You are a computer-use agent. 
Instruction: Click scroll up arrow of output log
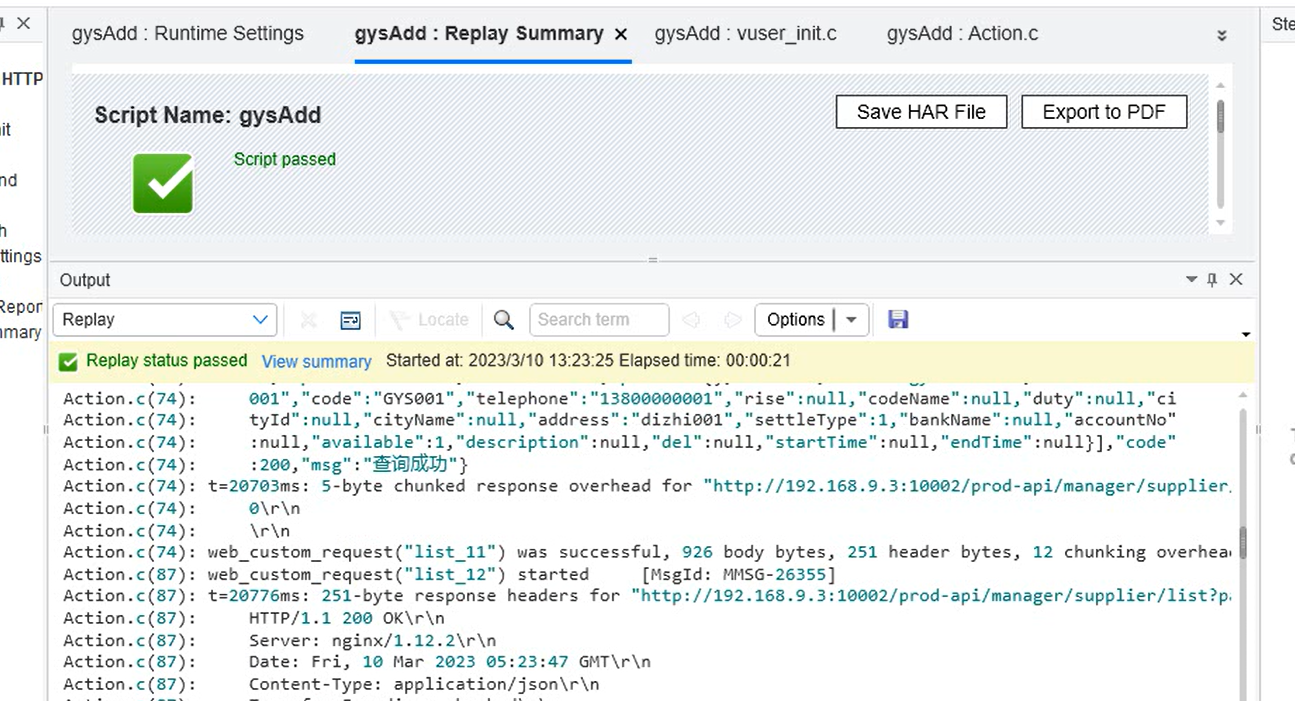(1243, 394)
